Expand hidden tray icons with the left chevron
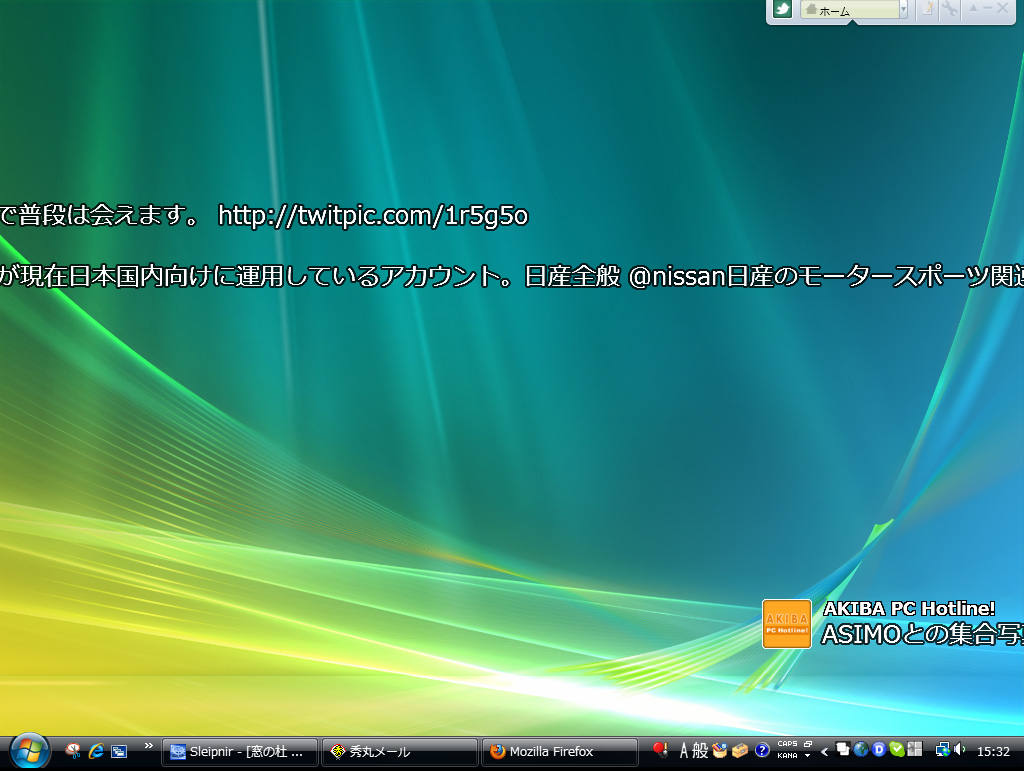 pos(825,751)
